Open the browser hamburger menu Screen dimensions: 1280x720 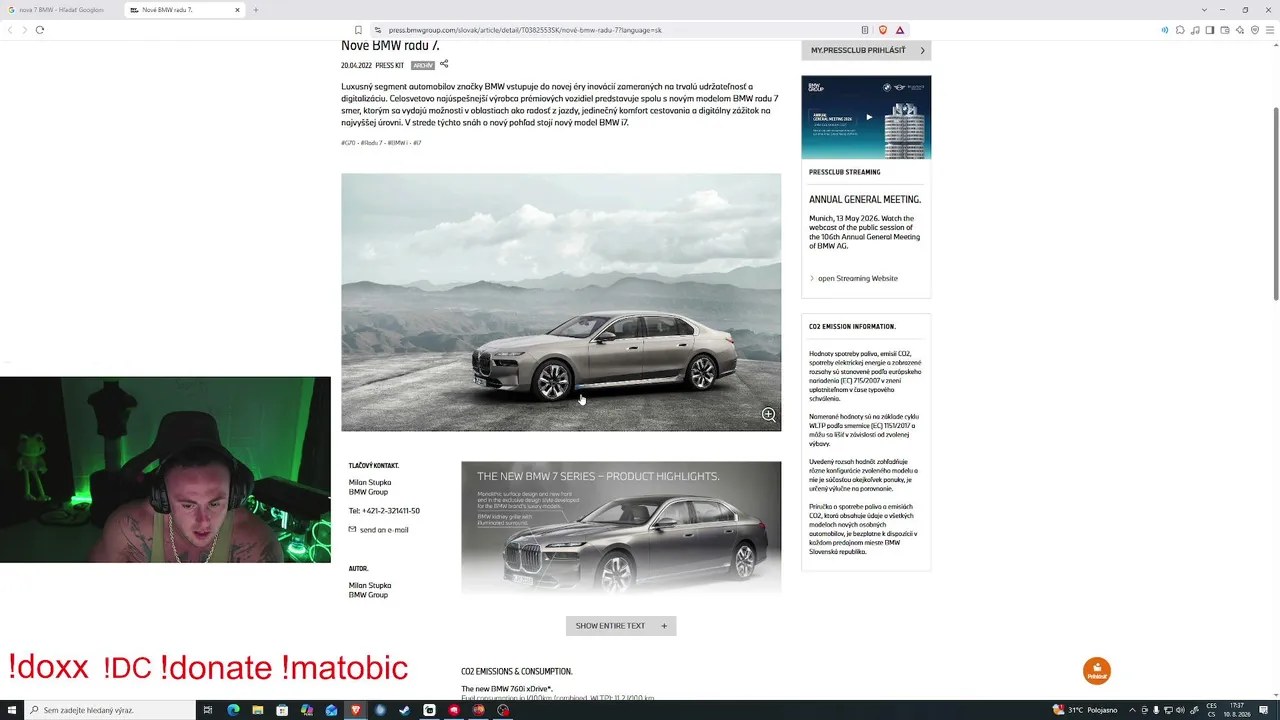(1270, 30)
